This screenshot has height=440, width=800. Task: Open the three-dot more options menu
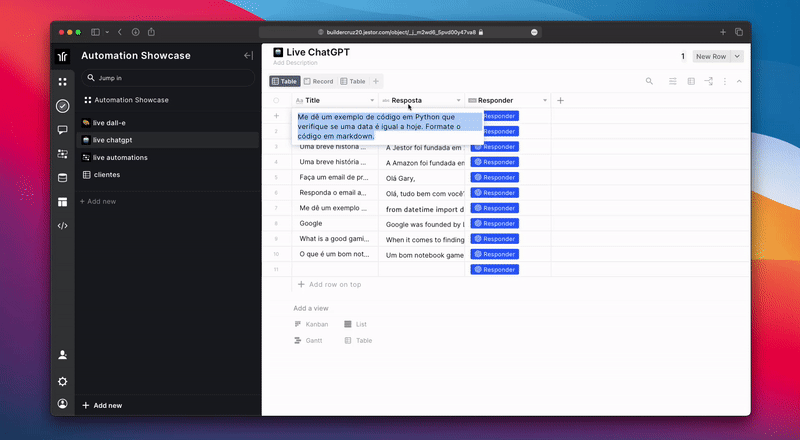724,81
